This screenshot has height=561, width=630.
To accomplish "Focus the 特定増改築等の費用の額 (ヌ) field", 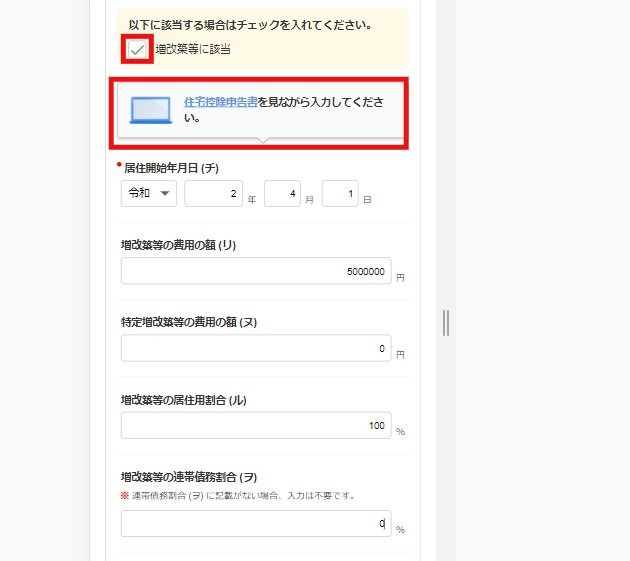I will tap(256, 348).
